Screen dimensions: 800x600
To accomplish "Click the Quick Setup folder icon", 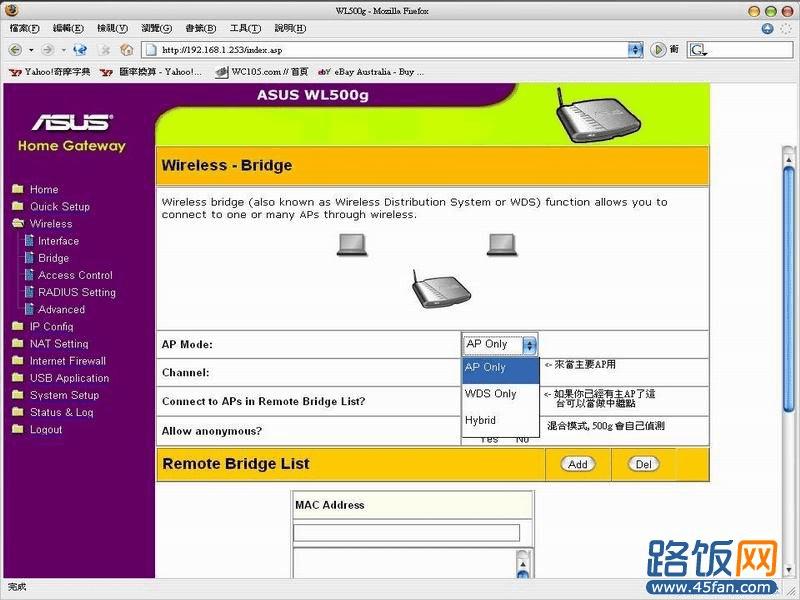I will pyautogui.click(x=18, y=206).
